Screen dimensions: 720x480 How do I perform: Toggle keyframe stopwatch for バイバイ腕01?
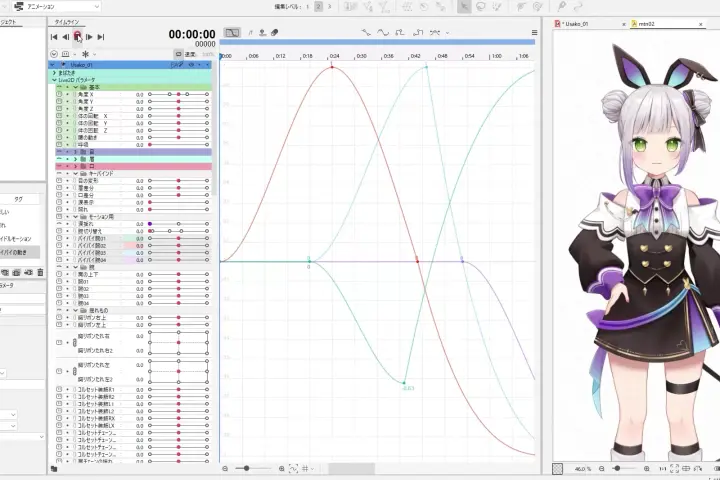(59, 238)
